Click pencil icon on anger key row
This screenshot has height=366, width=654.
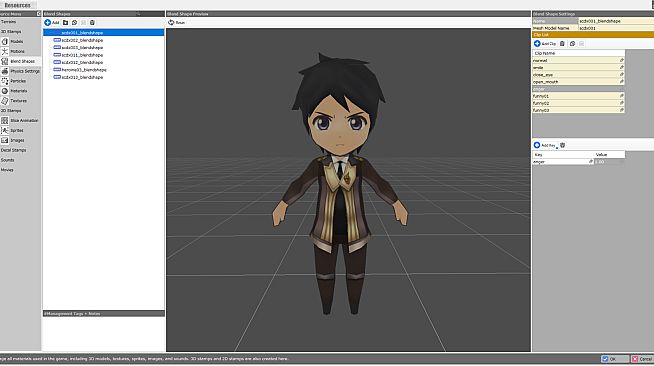[x=591, y=162]
